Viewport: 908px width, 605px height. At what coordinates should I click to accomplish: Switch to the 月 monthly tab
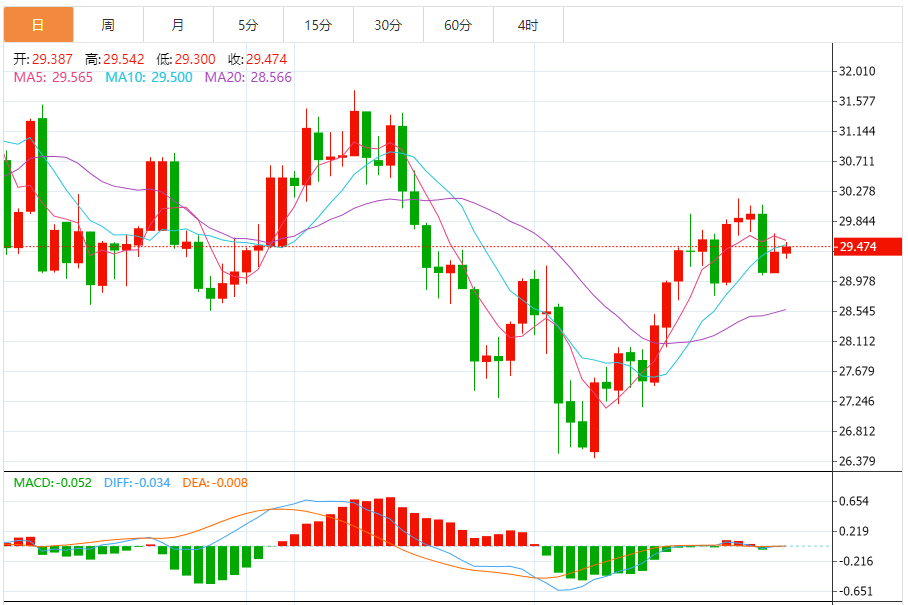point(178,25)
